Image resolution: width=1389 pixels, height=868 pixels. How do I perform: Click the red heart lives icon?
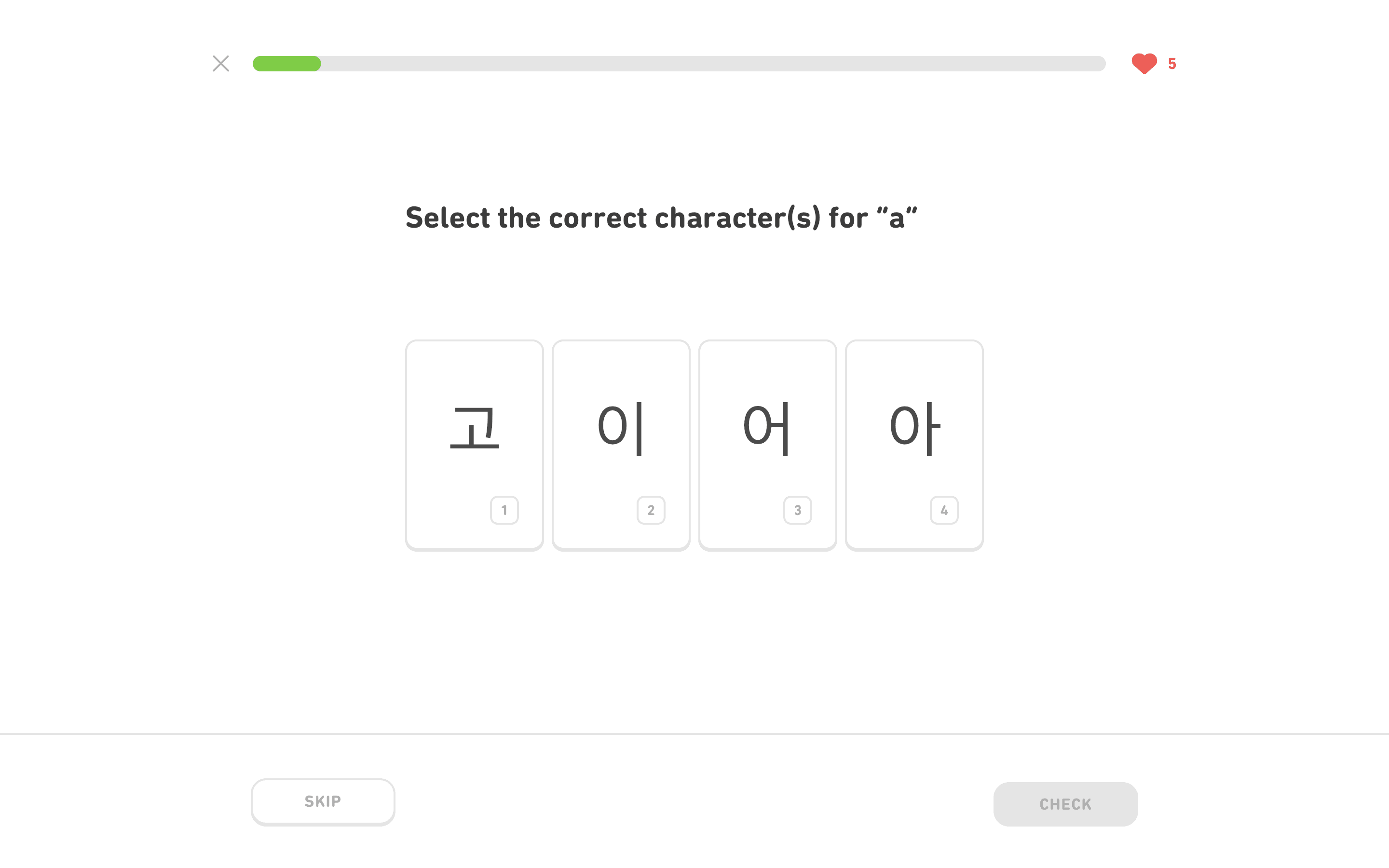click(x=1144, y=63)
